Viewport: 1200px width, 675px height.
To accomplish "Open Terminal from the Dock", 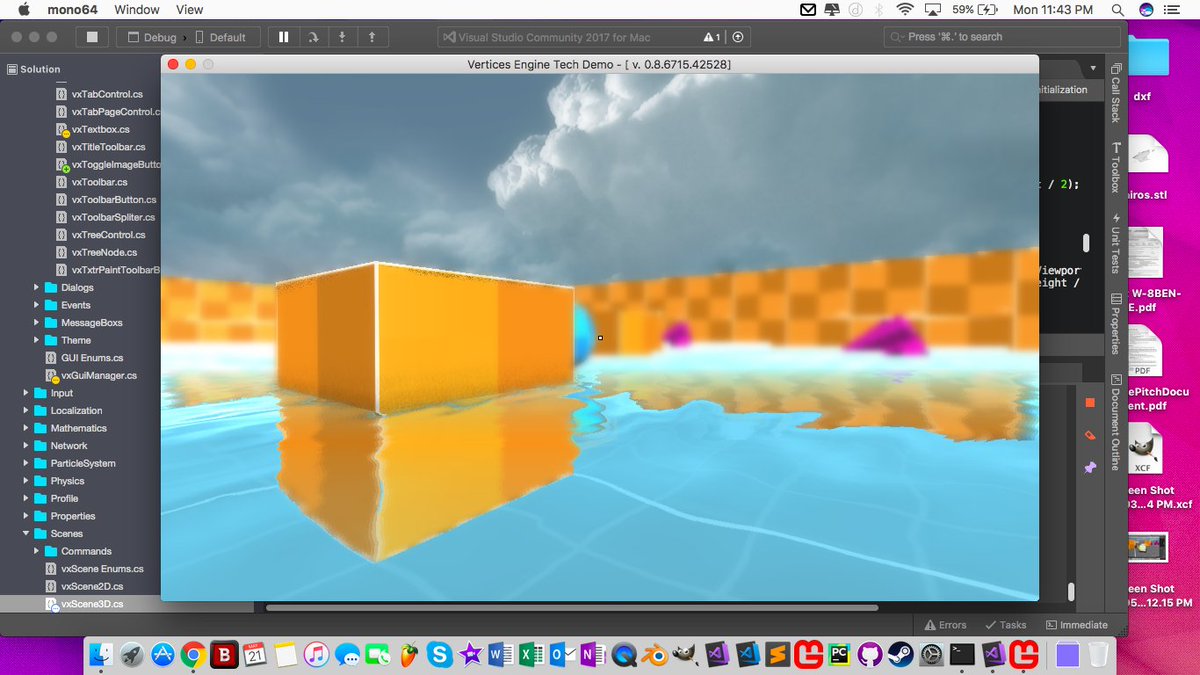I will (962, 655).
